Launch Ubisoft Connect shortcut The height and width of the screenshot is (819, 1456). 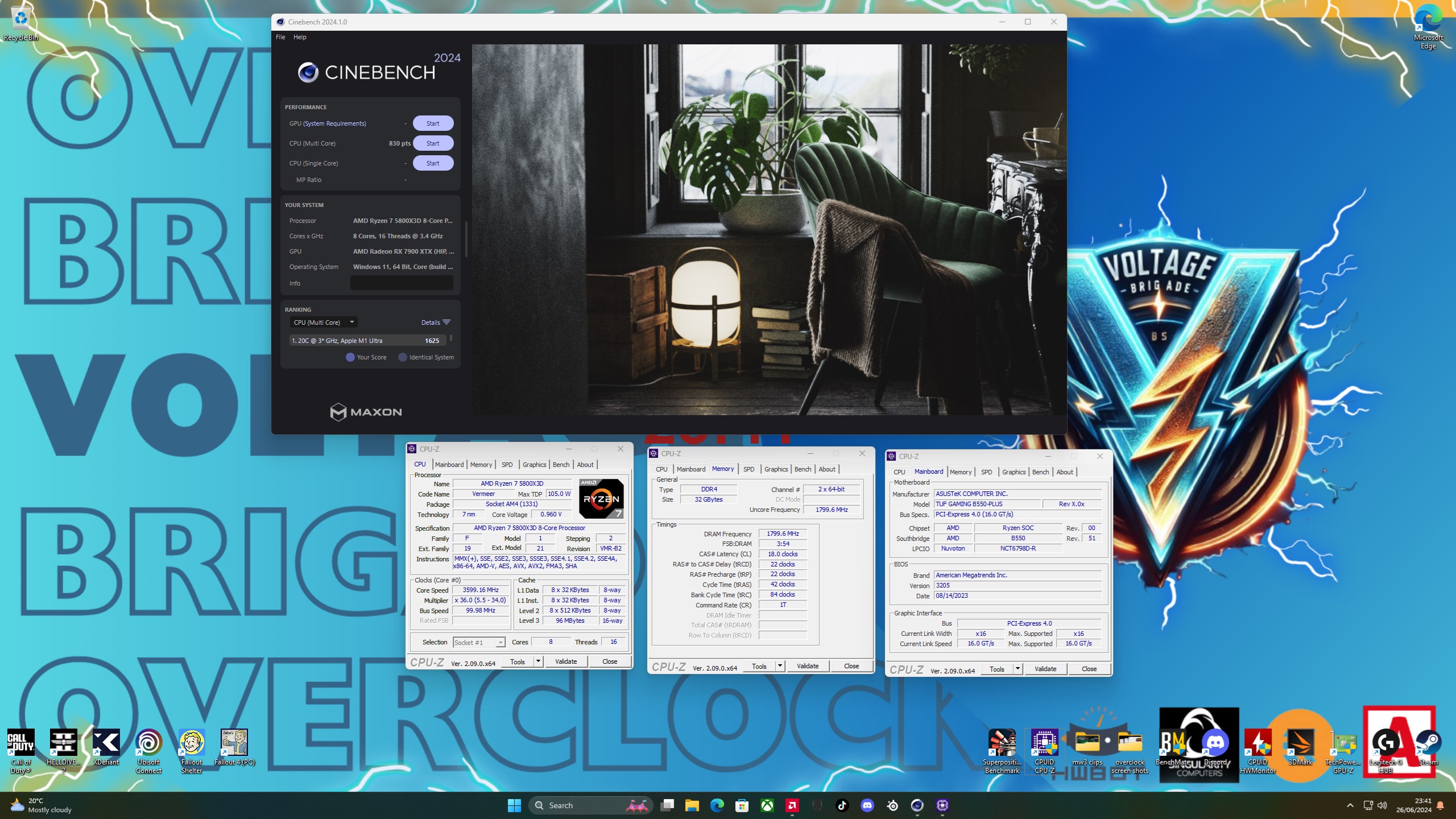point(149,751)
